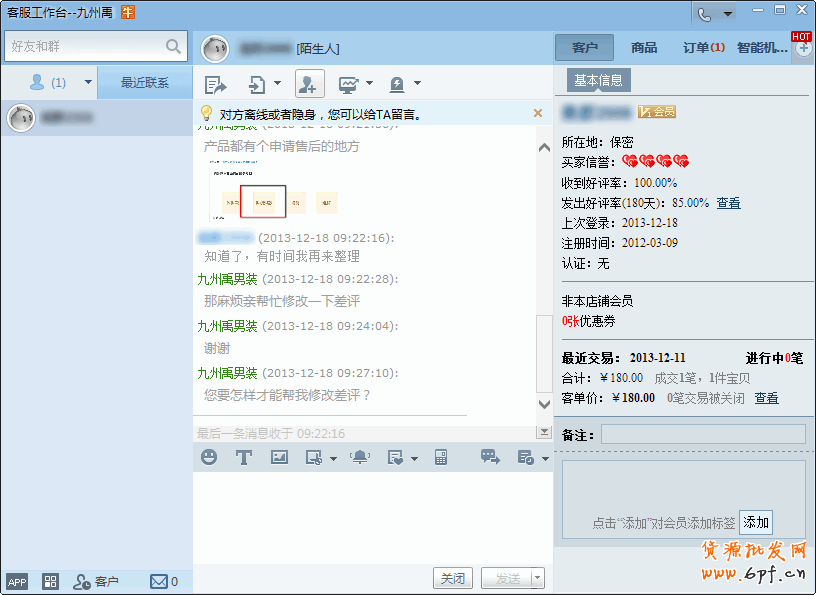816x595 pixels.
Task: Switch to the 商品 tab
Action: tap(644, 47)
